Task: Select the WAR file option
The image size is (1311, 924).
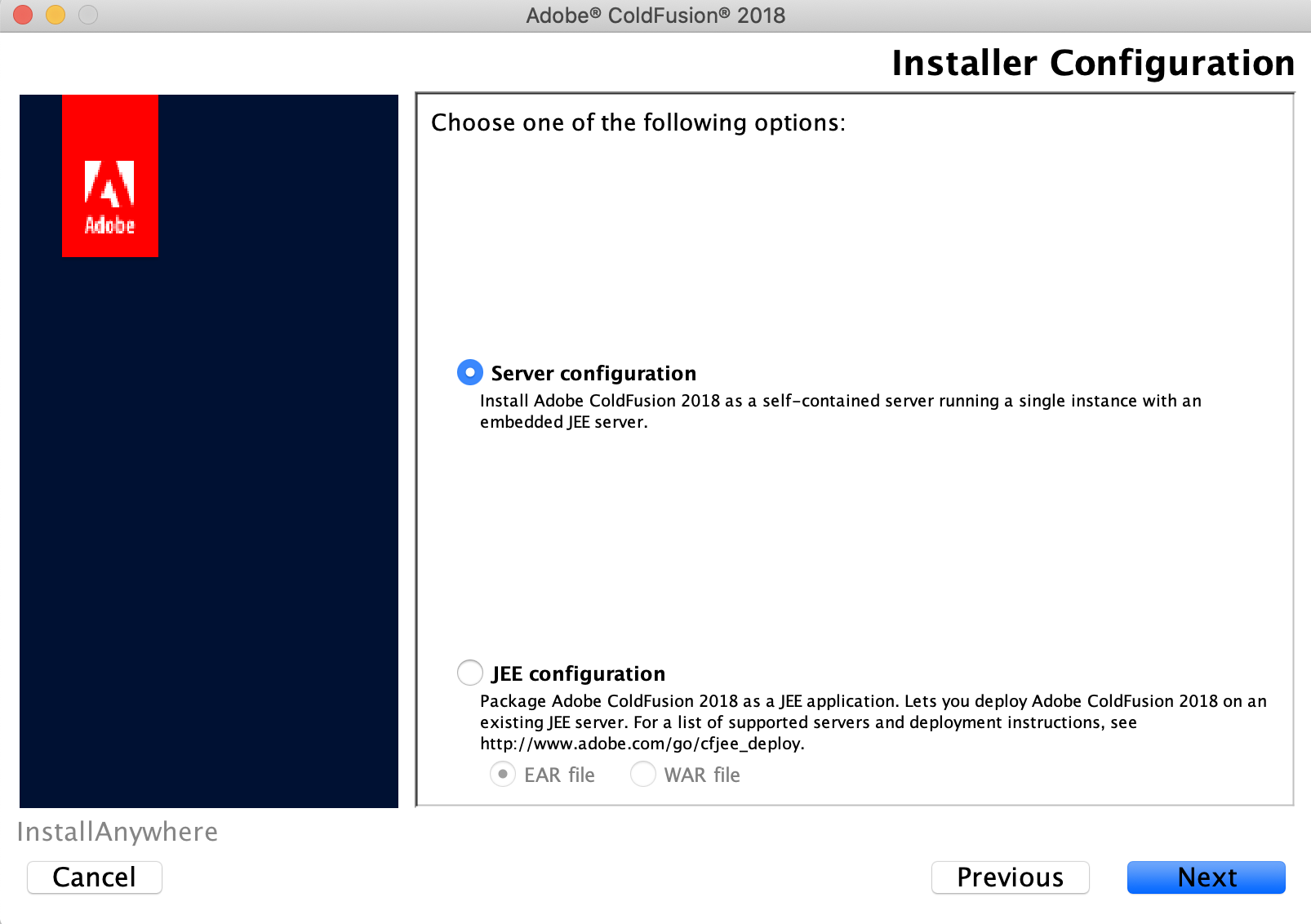Action: (643, 774)
